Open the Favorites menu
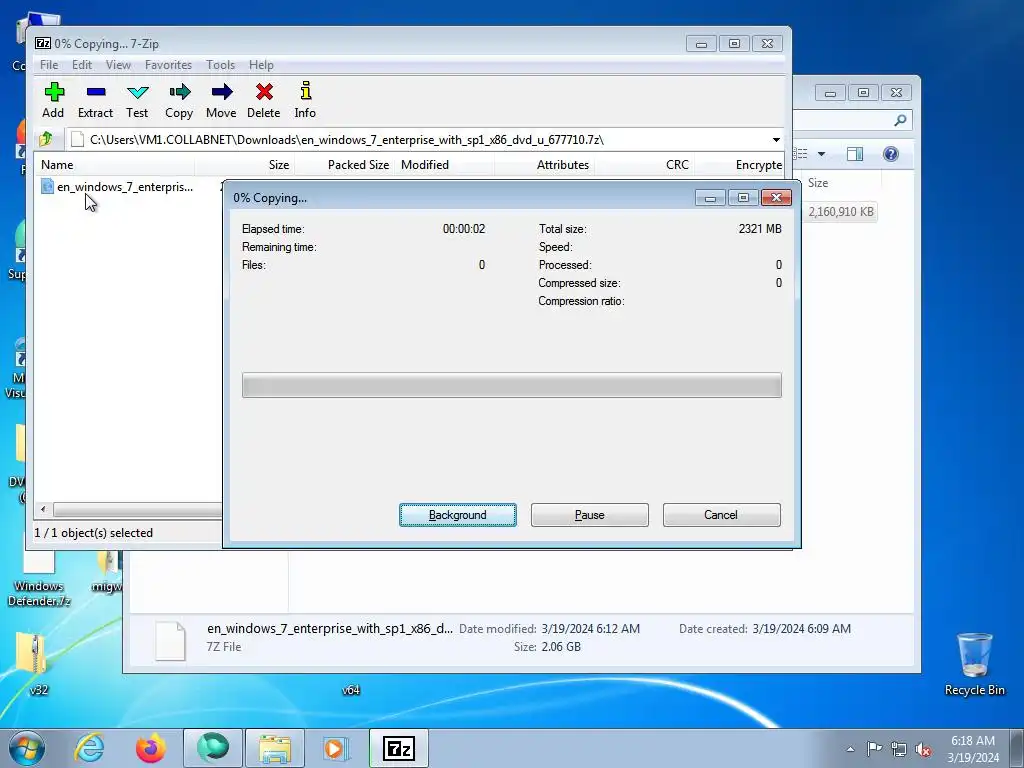 click(x=168, y=65)
